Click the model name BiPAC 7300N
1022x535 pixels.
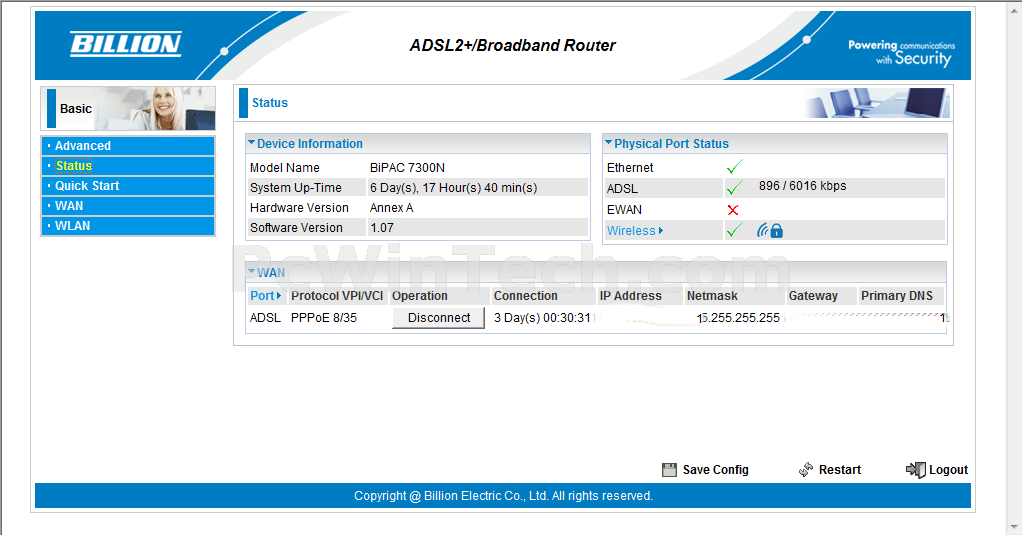pyautogui.click(x=407, y=168)
